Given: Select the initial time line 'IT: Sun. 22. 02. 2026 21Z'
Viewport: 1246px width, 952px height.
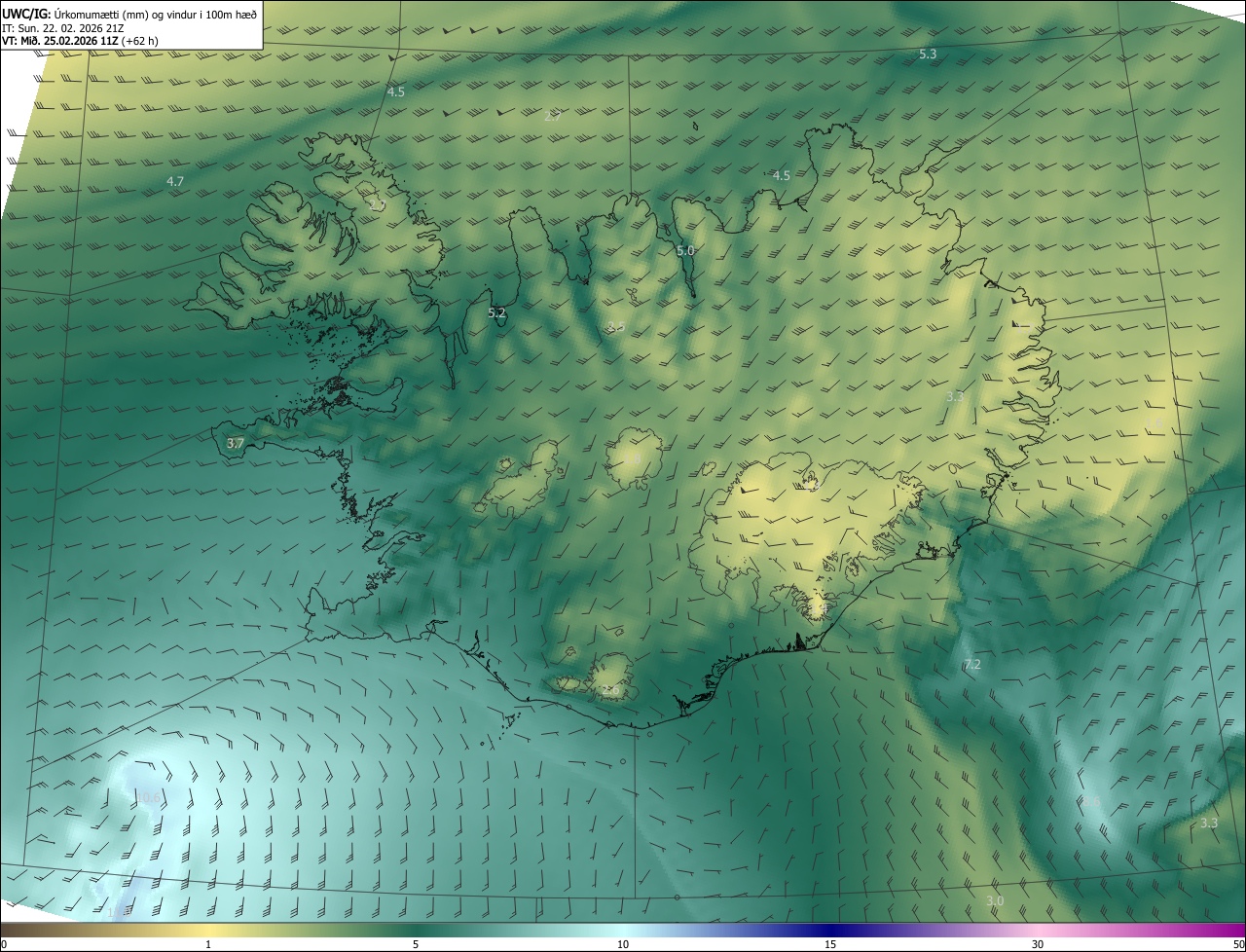Looking at the screenshot, I should (62, 27).
